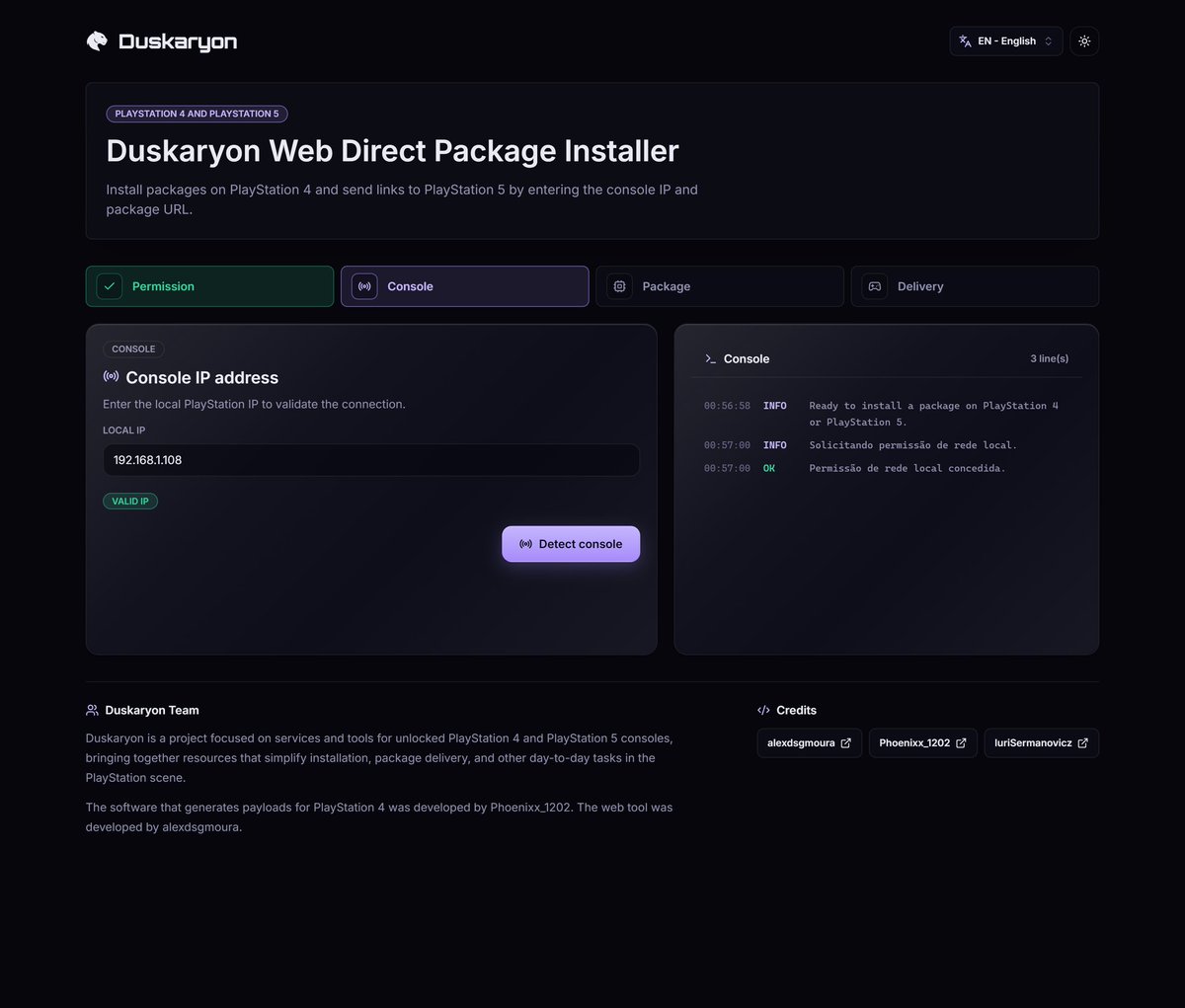Click the Duskaryon brand name text
Viewport: 1185px width, 1008px height.
click(178, 41)
